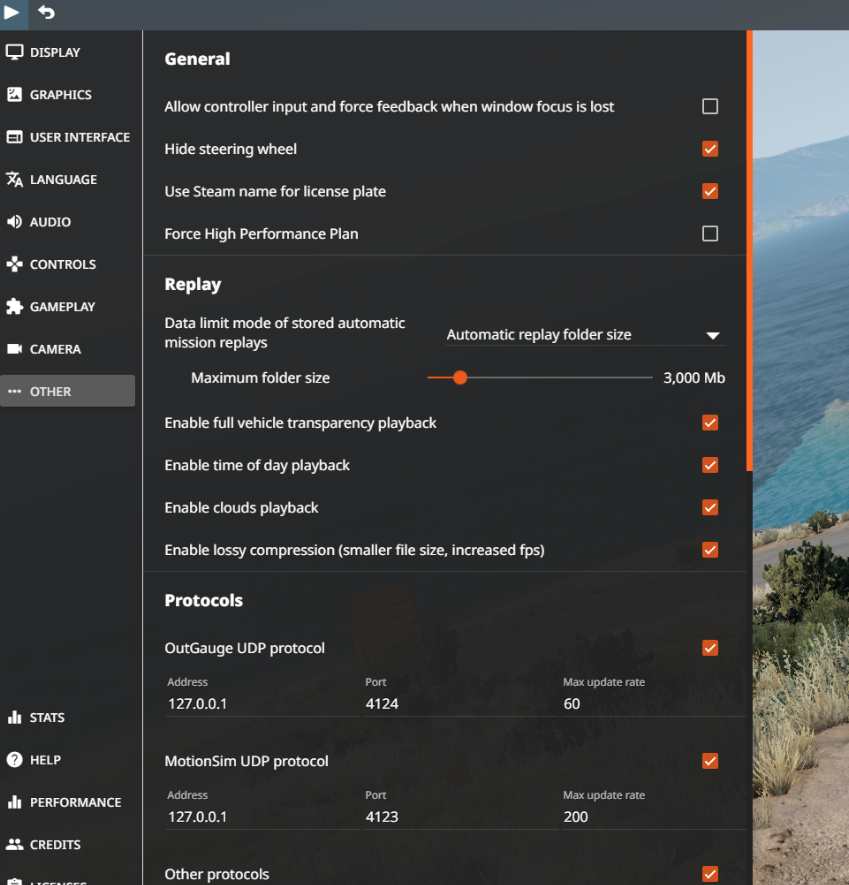Open the Automatic replay folder size dropdown
Viewport: 849px width, 885px height.
click(583, 335)
